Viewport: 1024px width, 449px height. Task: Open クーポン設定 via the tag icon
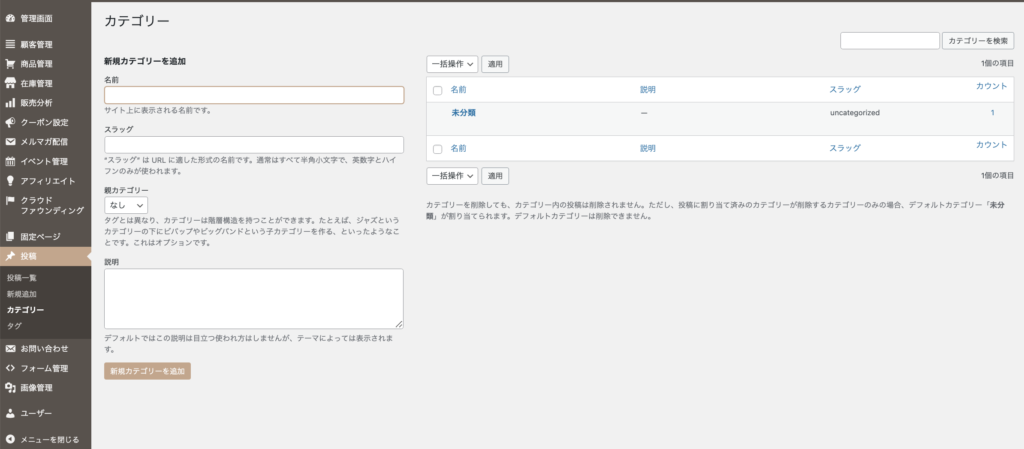click(x=10, y=122)
